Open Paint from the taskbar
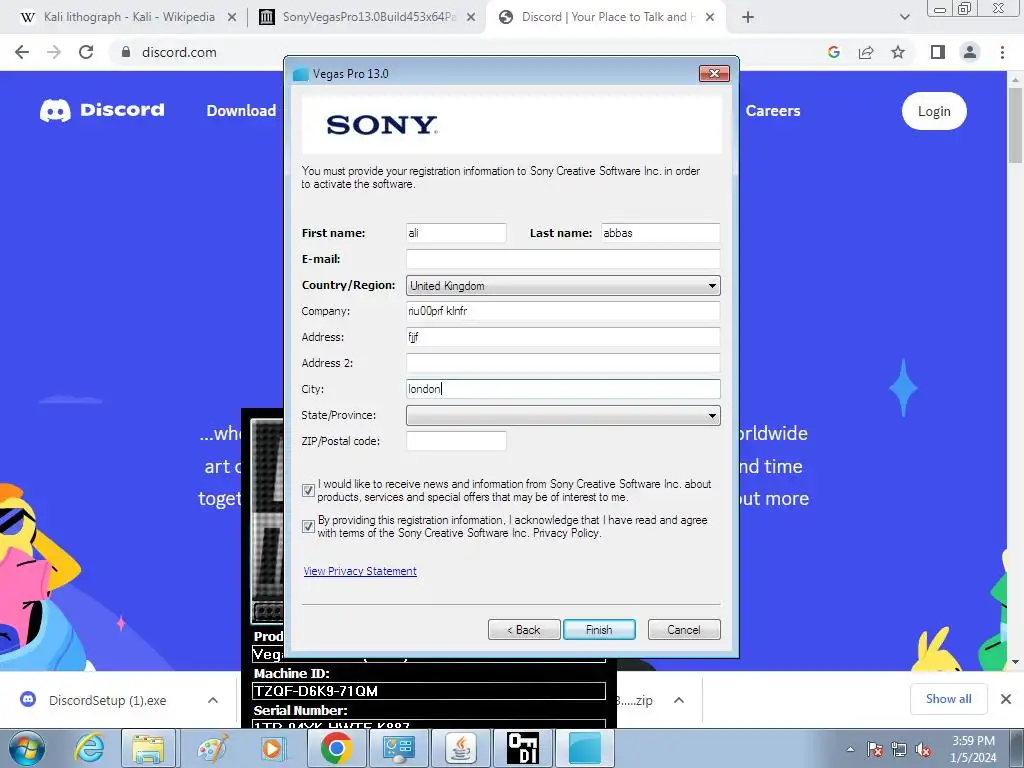 pyautogui.click(x=212, y=748)
